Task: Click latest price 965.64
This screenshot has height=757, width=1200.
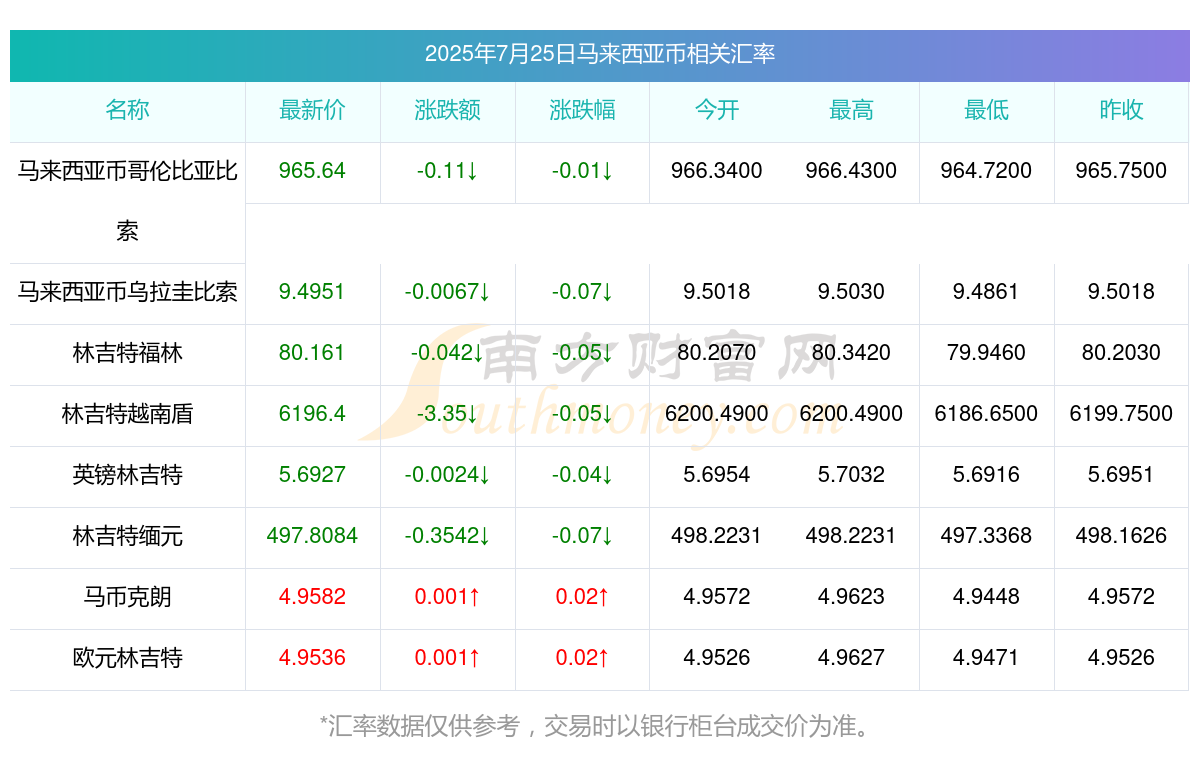Action: tap(312, 171)
